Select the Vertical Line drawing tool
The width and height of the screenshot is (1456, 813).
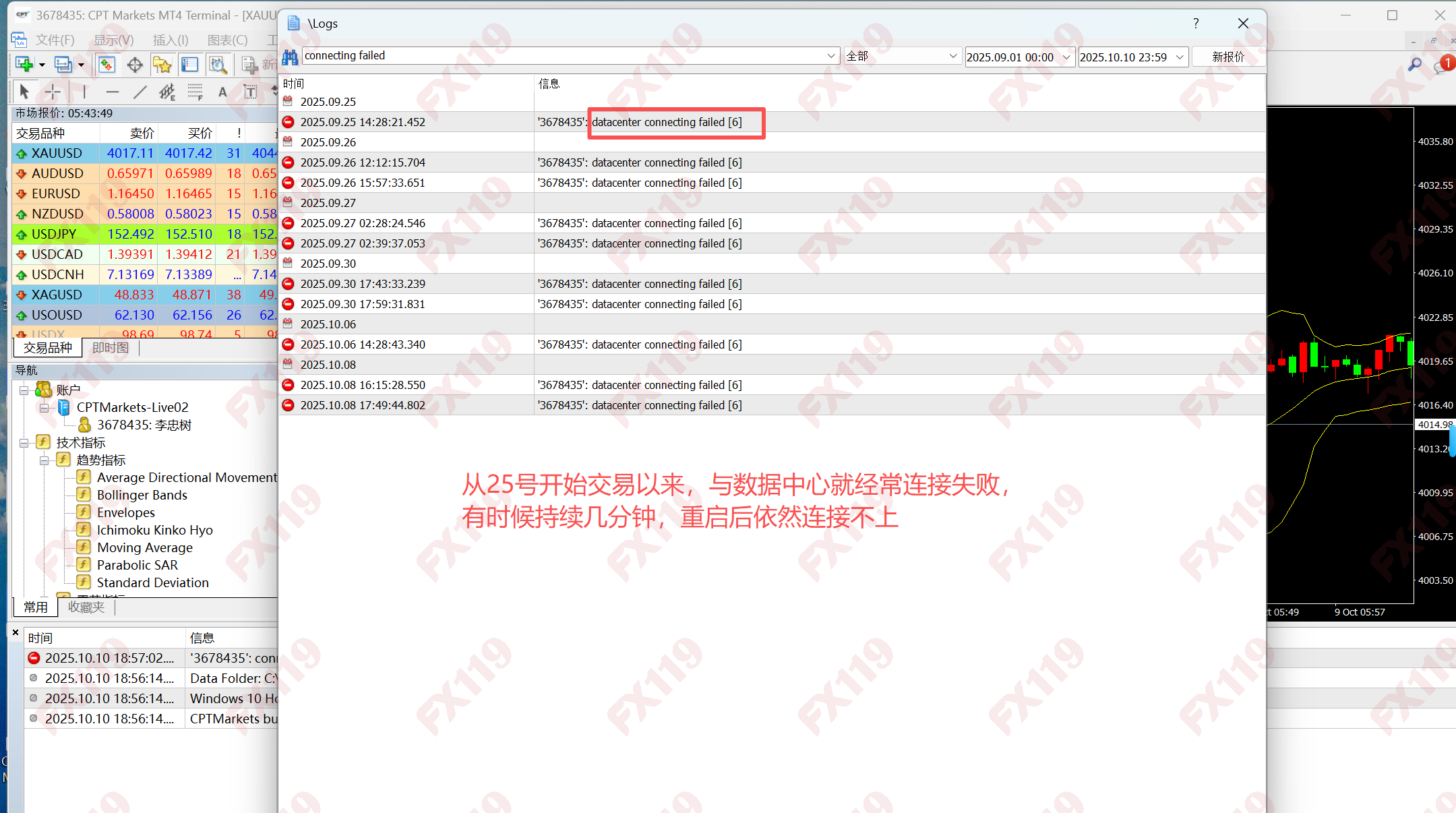pyautogui.click(x=84, y=92)
